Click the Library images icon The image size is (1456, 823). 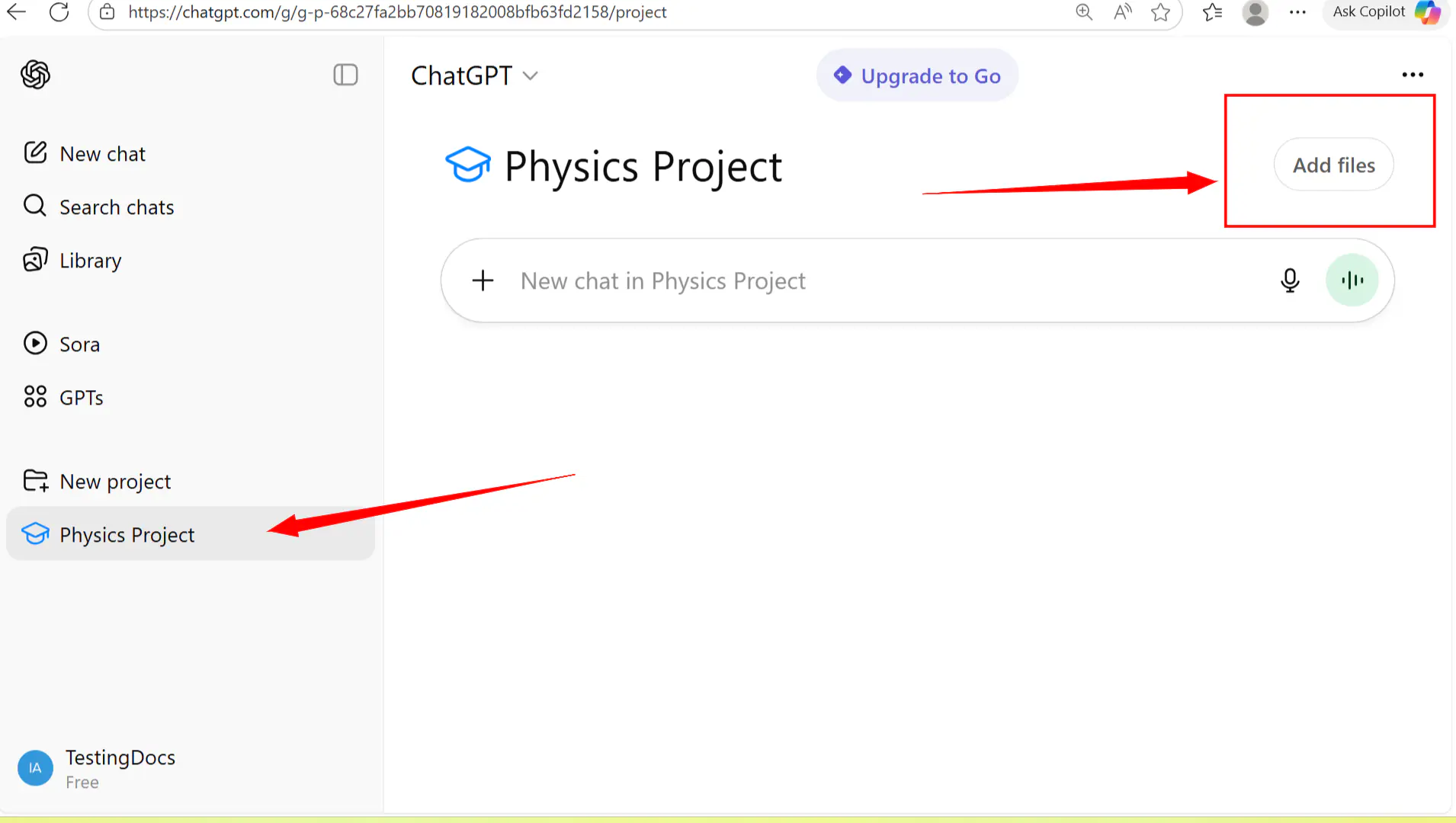[35, 259]
